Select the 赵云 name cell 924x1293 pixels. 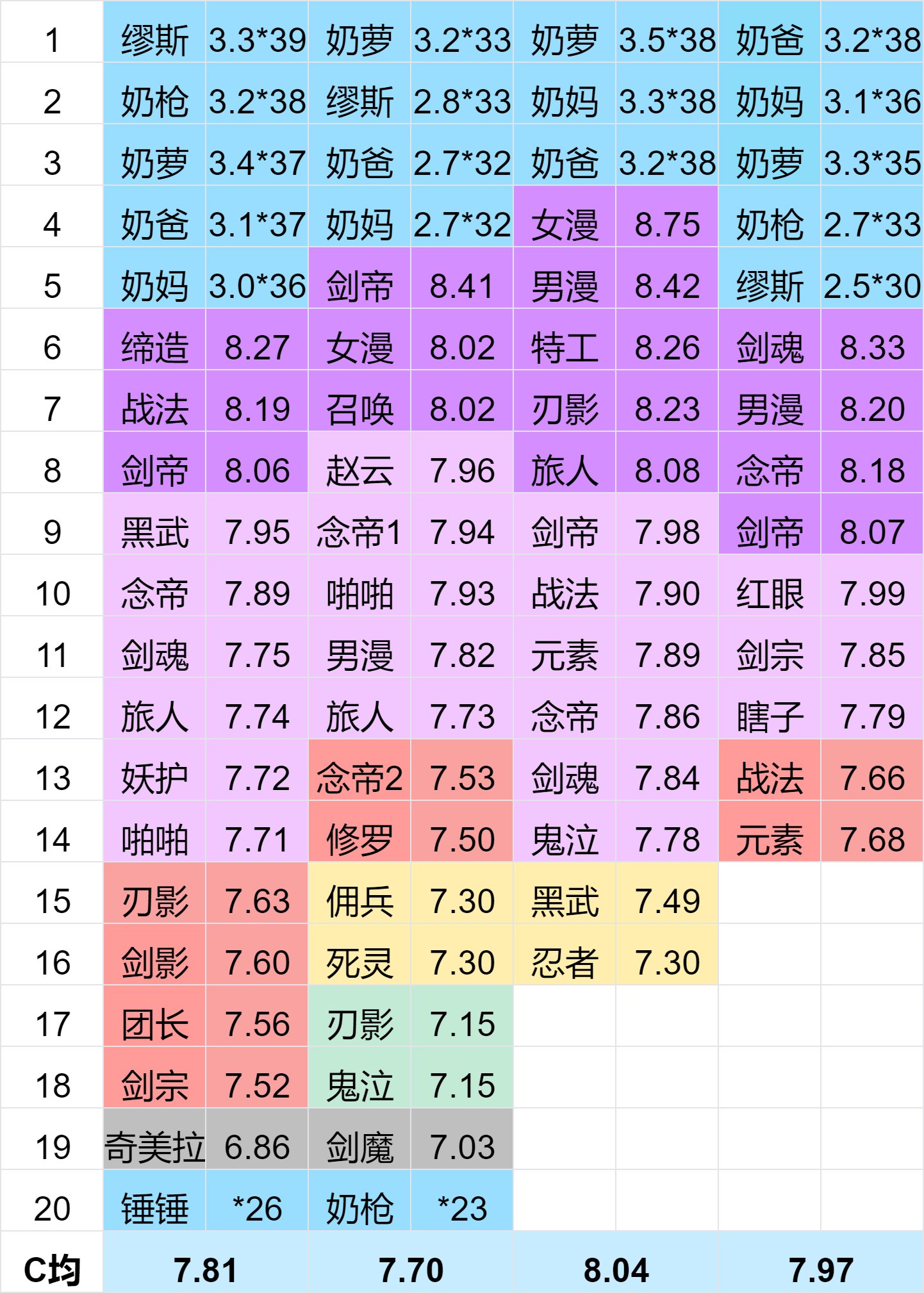359,463
